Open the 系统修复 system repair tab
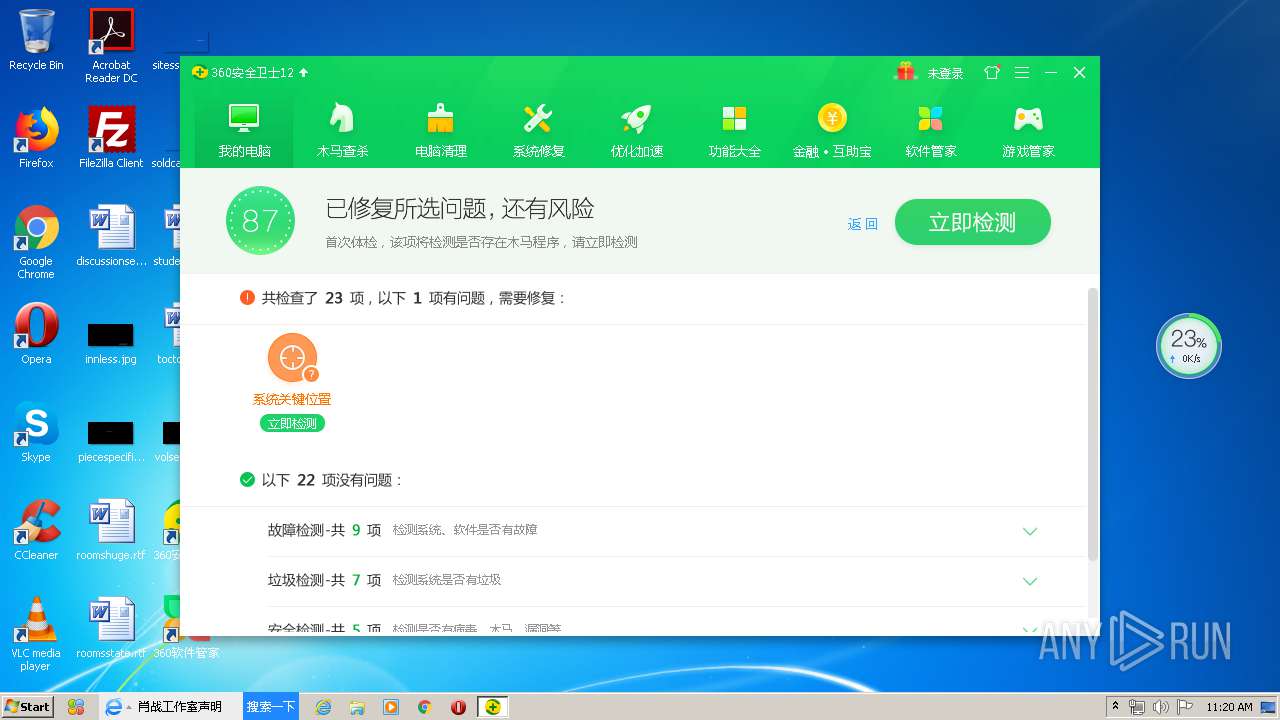This screenshot has height=720, width=1280. [x=538, y=130]
